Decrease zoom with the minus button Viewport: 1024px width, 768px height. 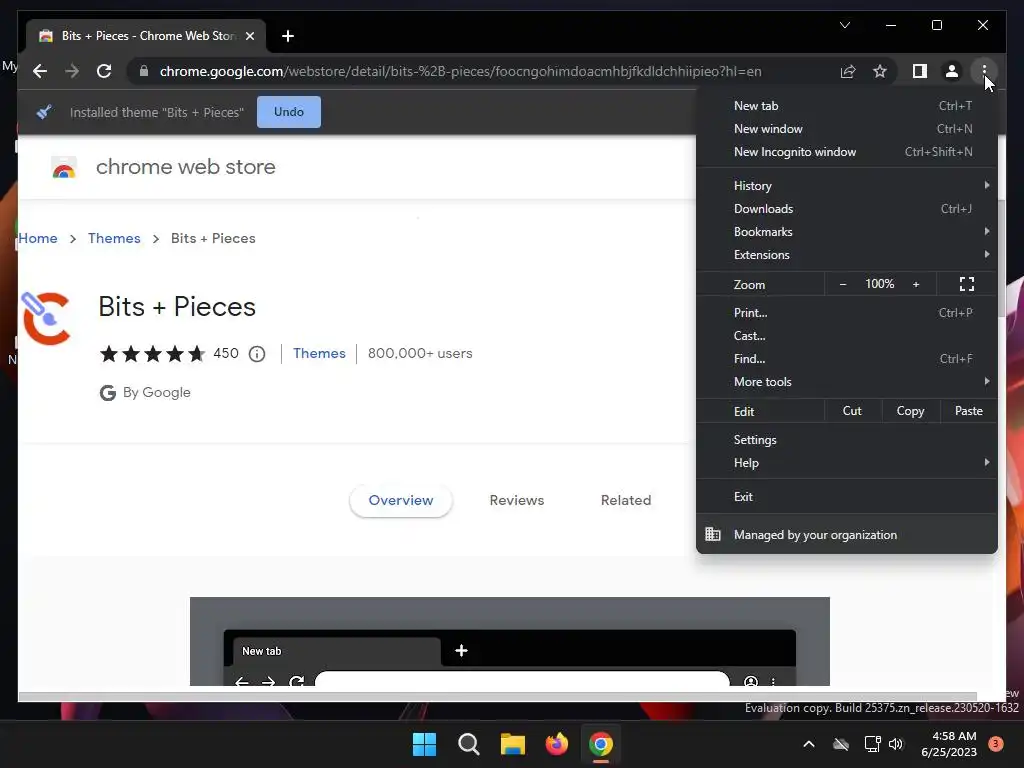[x=842, y=284]
